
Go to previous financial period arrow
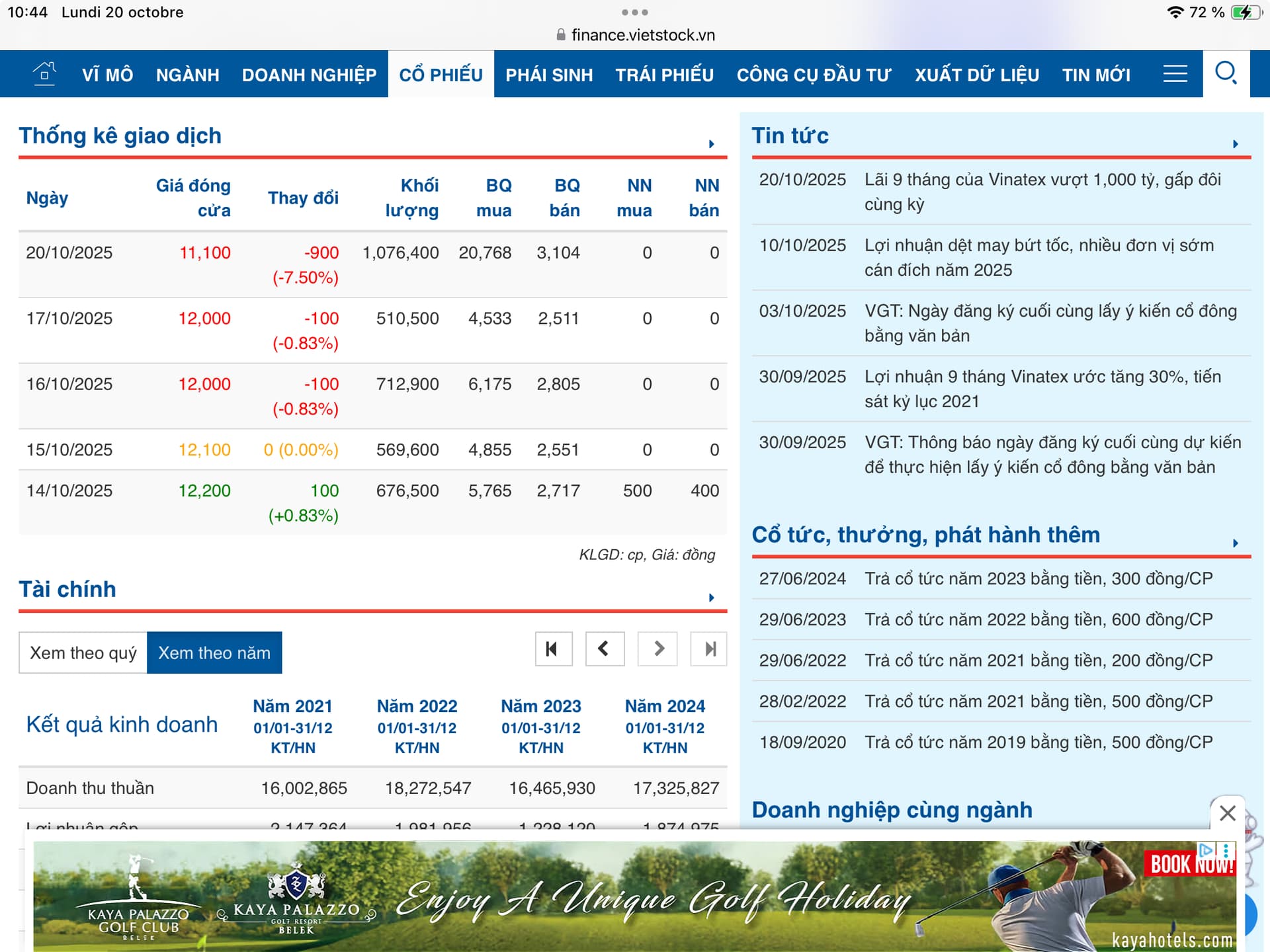(604, 649)
